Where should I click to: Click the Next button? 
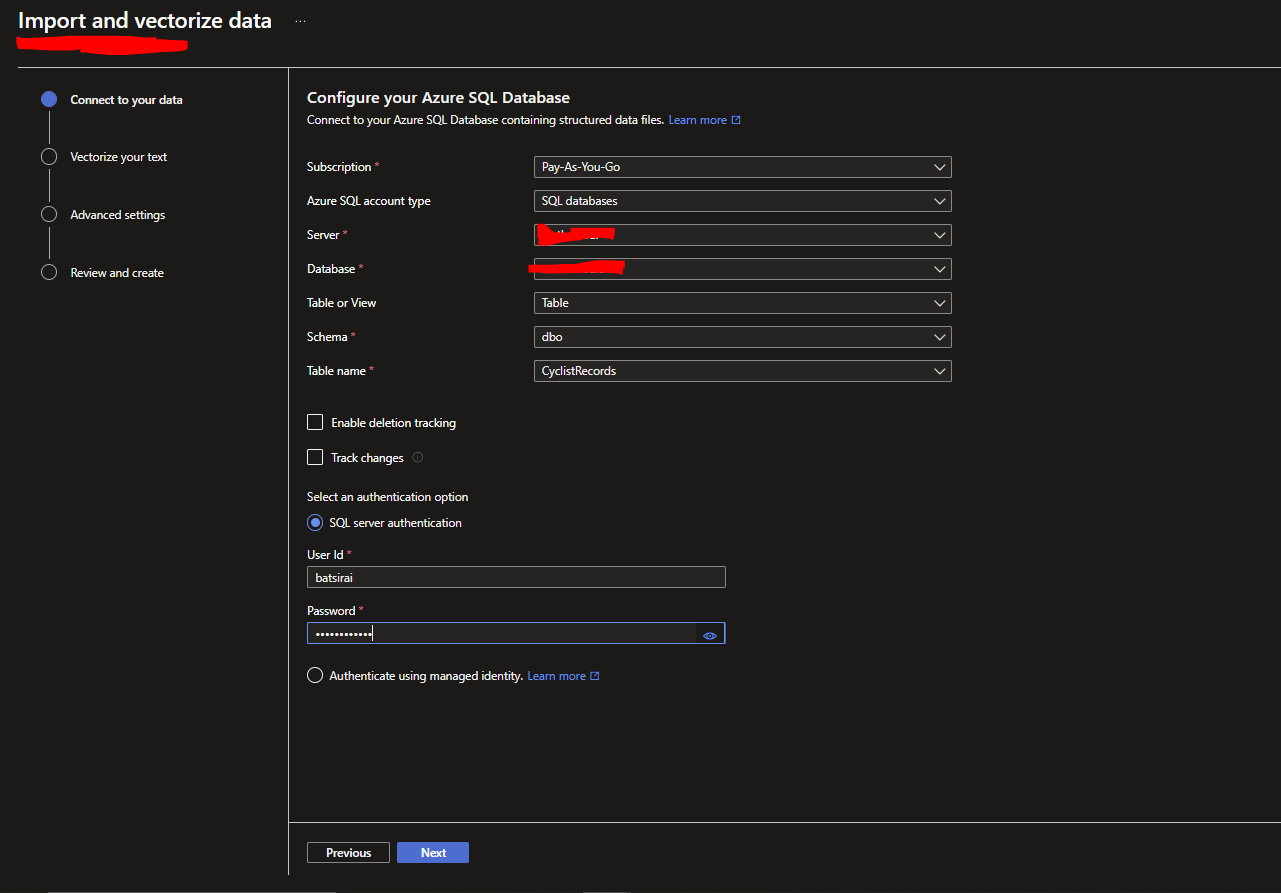click(433, 853)
